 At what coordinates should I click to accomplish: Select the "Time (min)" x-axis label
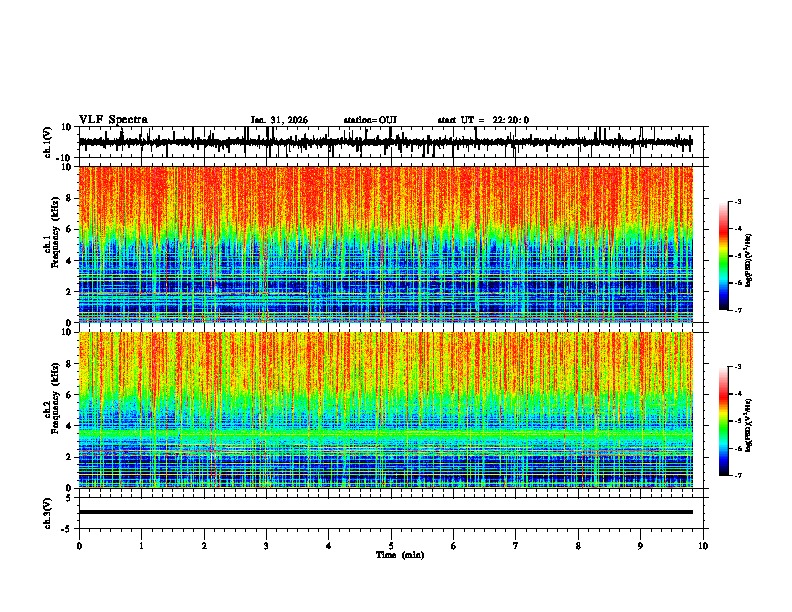(400, 555)
